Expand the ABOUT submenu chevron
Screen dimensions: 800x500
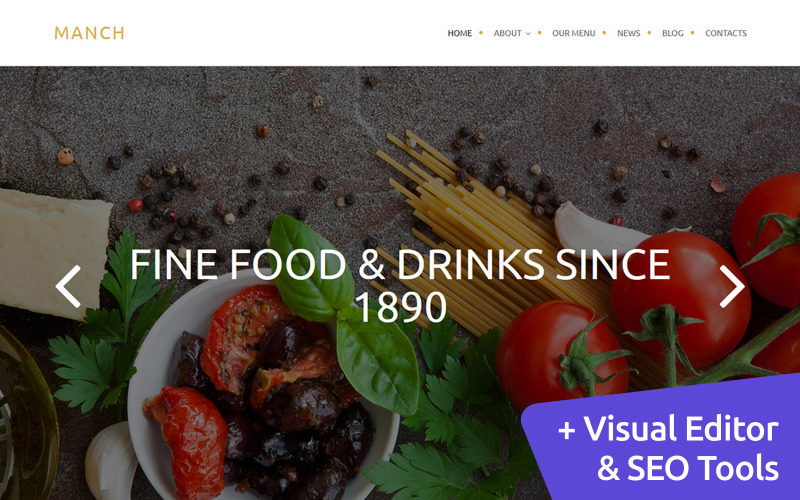528,34
